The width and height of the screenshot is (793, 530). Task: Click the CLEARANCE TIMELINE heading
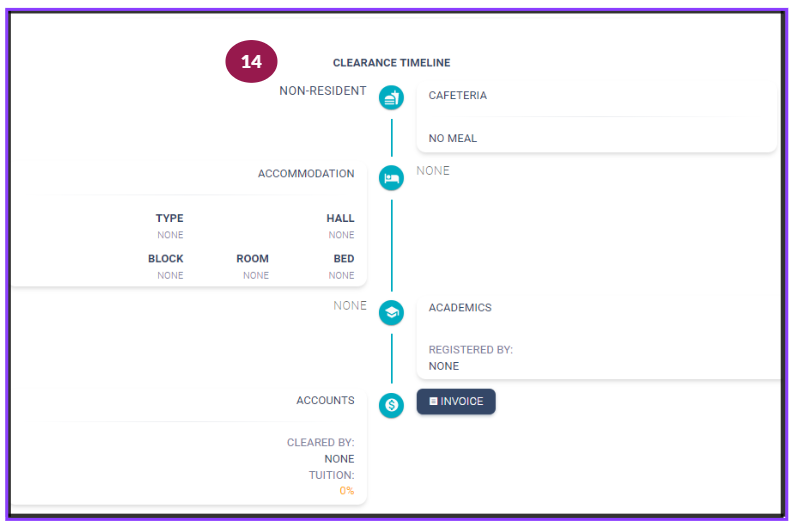coord(391,63)
